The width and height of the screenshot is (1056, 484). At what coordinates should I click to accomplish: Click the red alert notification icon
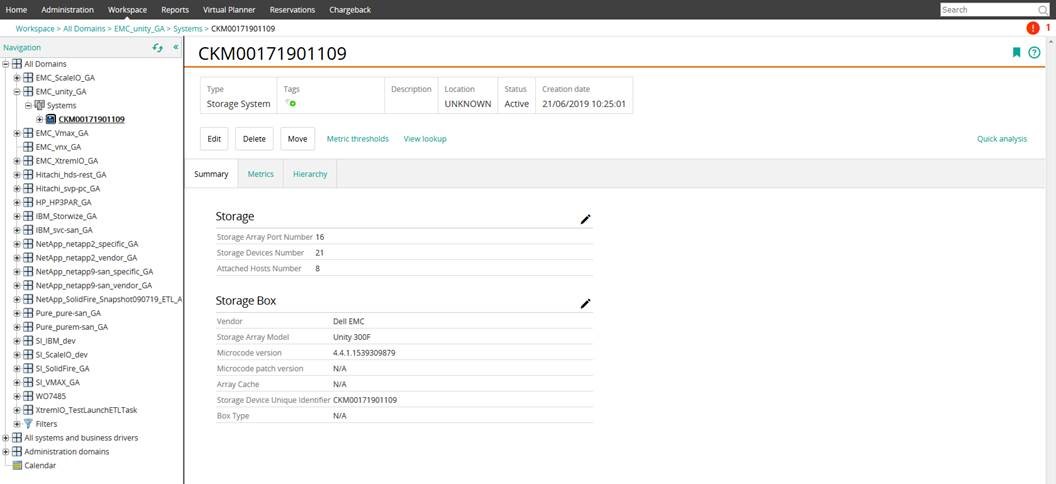tap(1033, 28)
